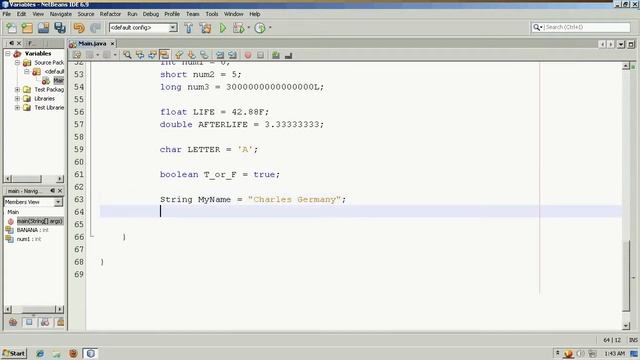The height and width of the screenshot is (360, 640).
Task: Open the default config dropdown
Action: pyautogui.click(x=173, y=28)
